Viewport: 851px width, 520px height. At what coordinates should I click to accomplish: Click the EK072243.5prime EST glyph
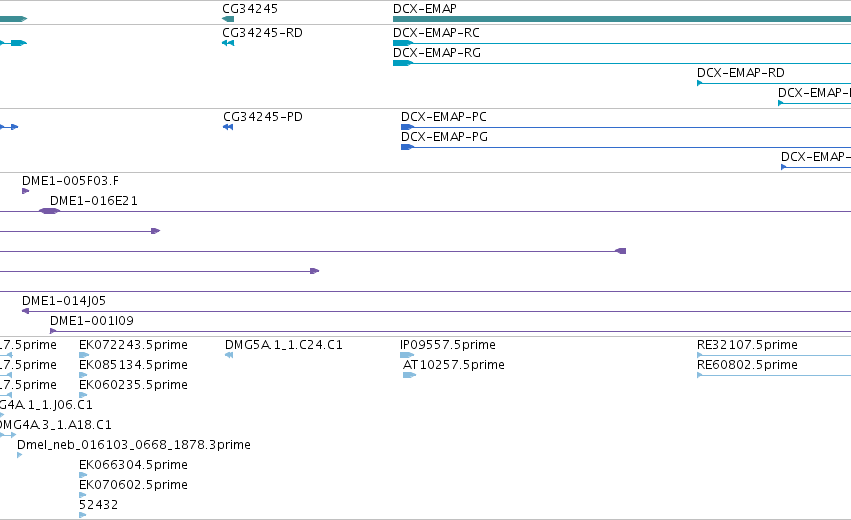84,355
